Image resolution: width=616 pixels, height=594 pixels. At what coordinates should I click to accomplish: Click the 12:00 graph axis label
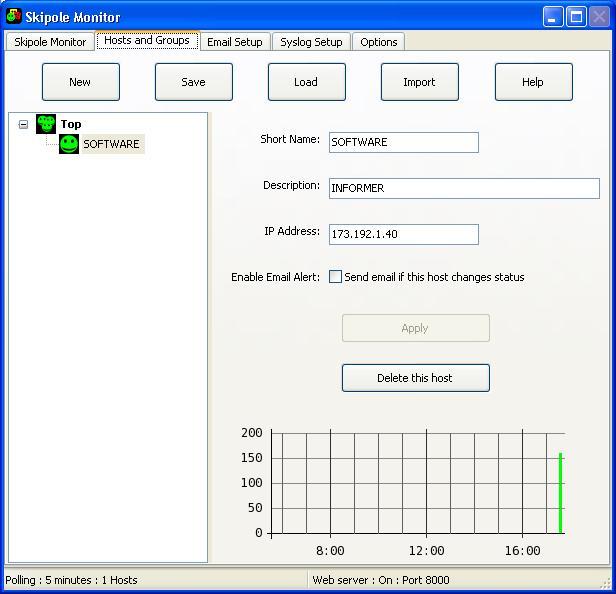point(426,551)
